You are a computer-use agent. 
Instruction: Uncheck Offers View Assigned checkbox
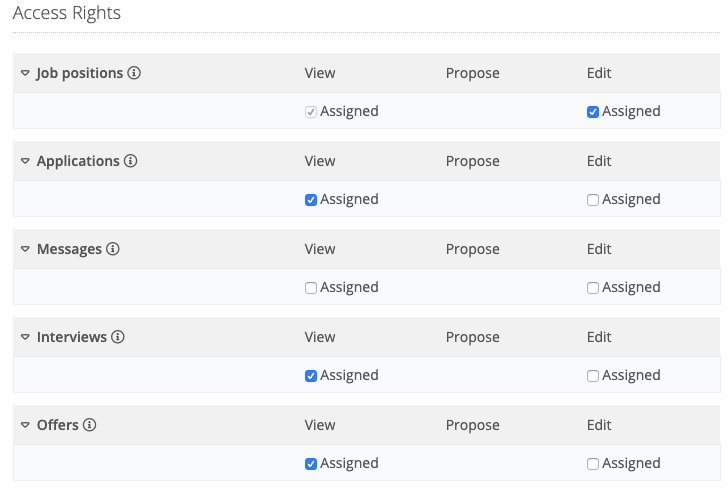click(x=311, y=464)
